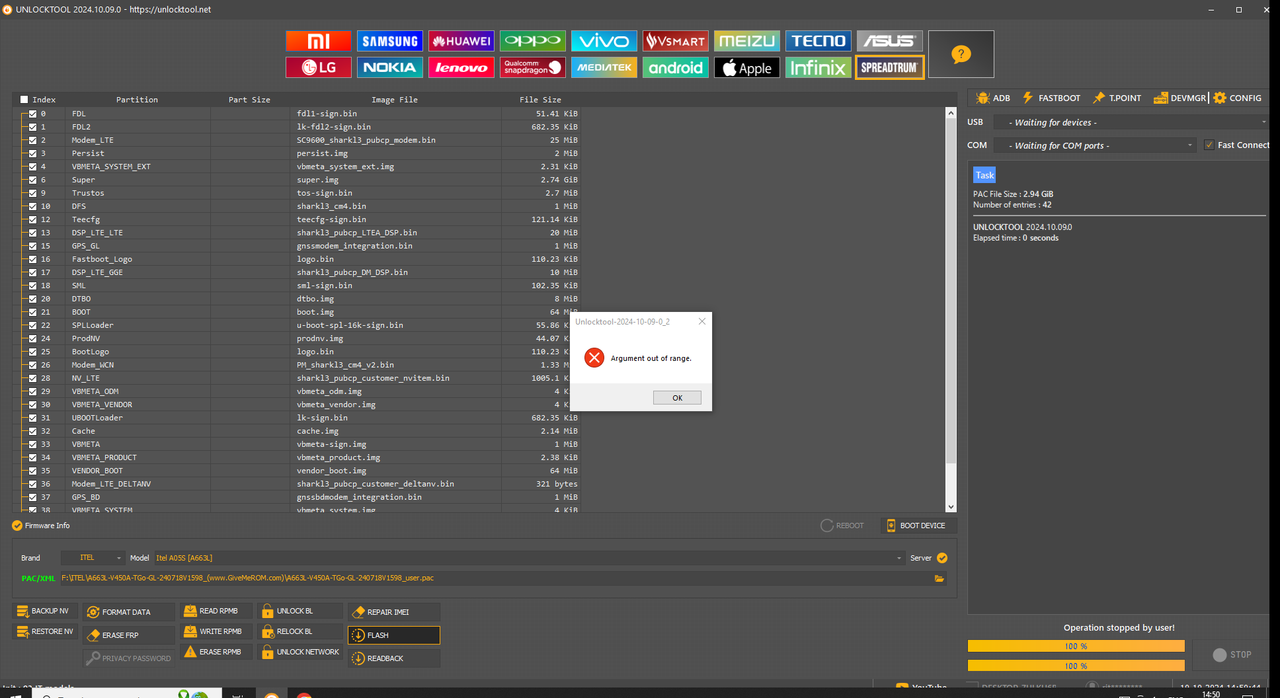Click the RESTORE NV button
The image size is (1280, 698).
click(45, 631)
